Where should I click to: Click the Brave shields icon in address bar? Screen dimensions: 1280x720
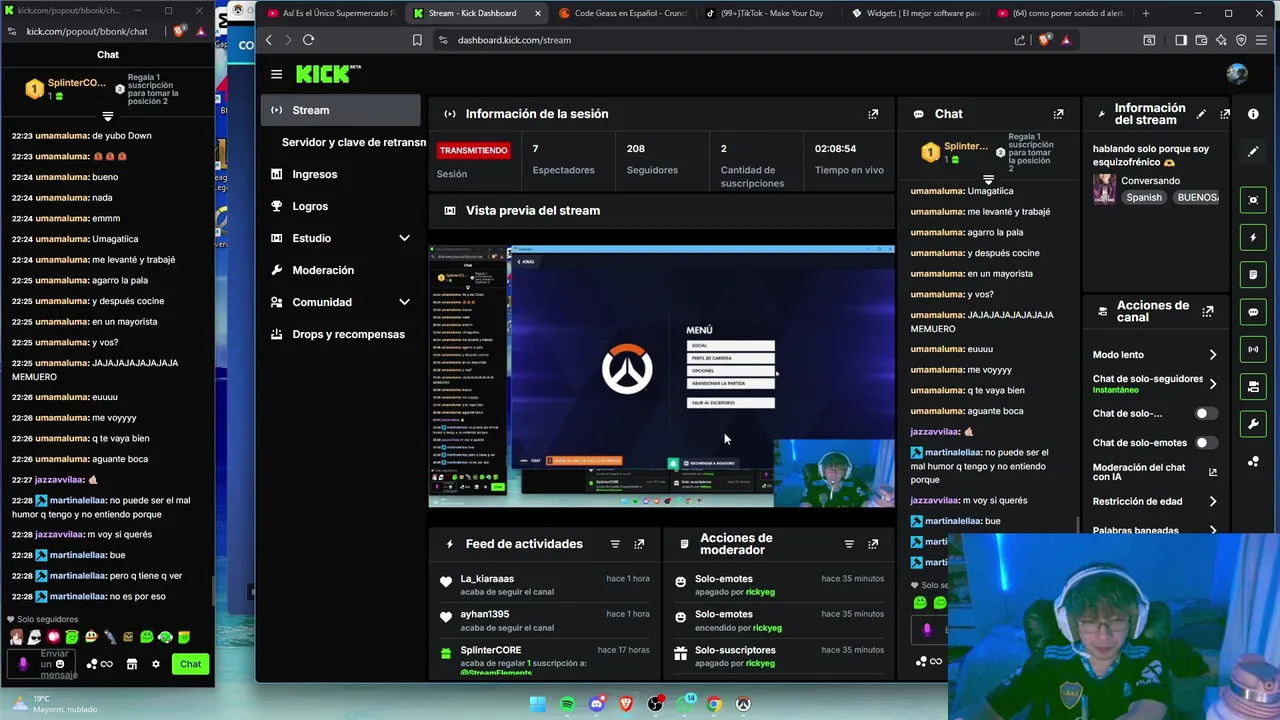pos(1045,40)
